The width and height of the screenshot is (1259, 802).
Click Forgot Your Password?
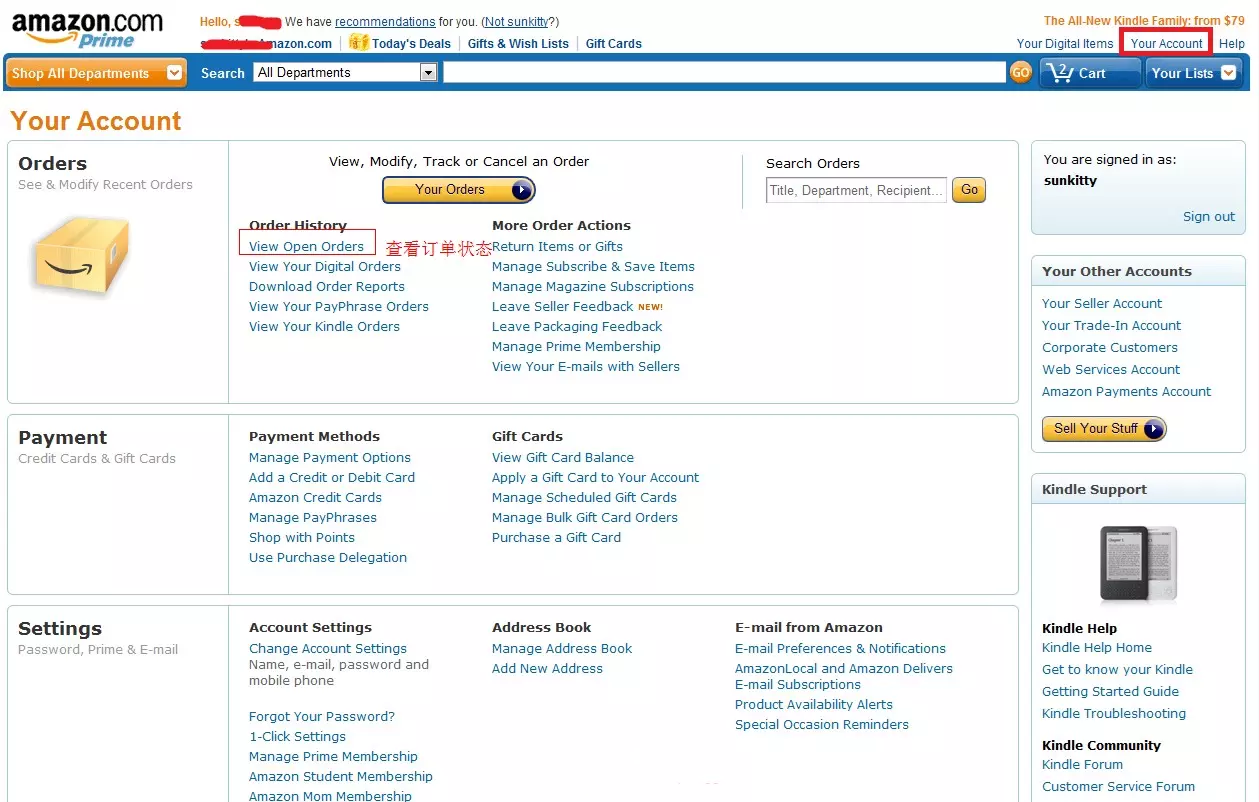322,716
